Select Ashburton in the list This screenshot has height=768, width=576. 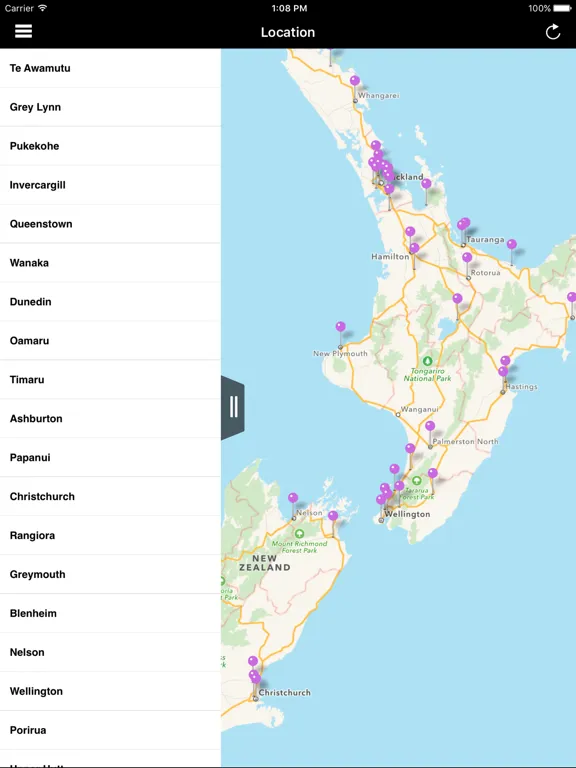coord(110,418)
